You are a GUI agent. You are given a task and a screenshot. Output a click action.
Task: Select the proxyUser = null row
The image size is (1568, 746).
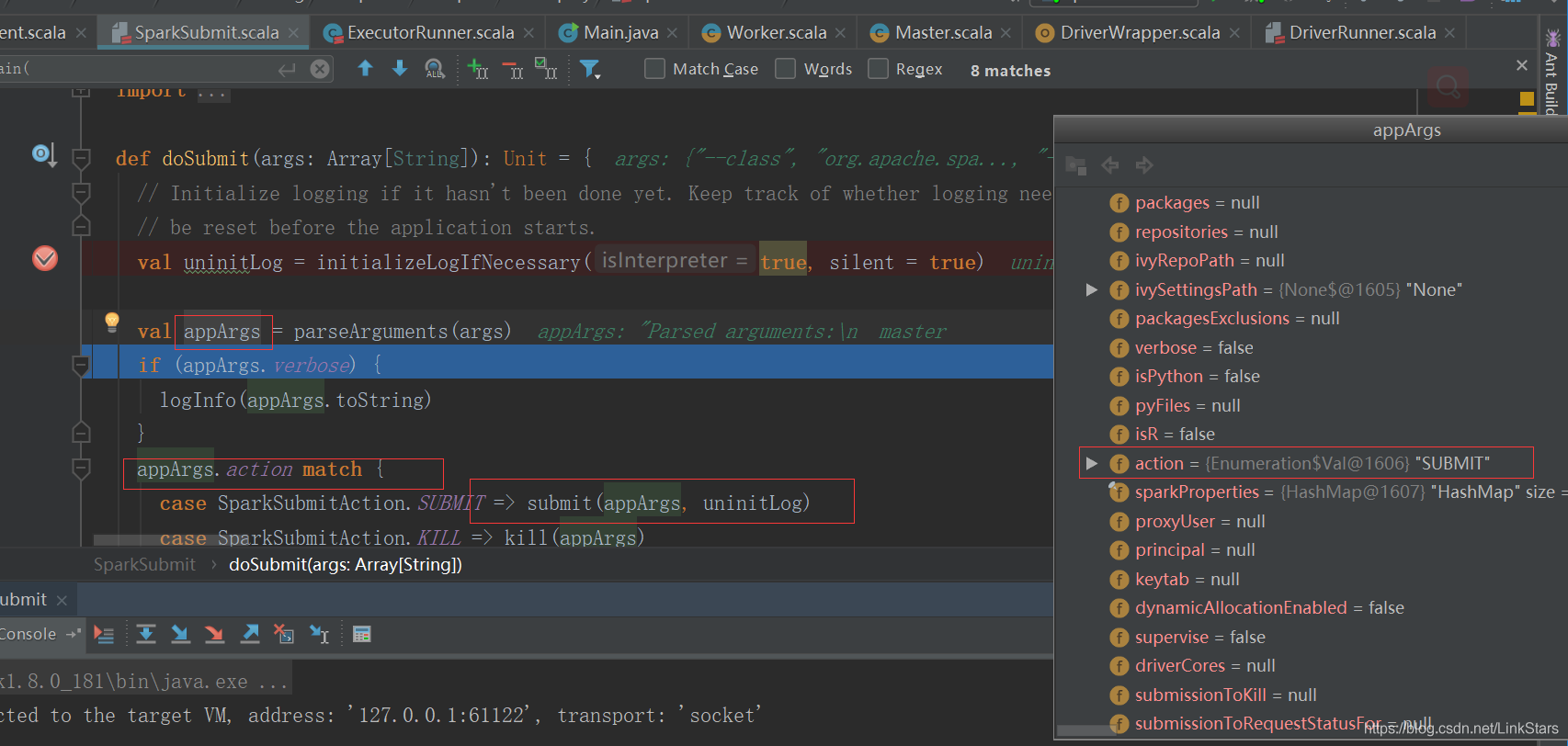pyautogui.click(x=1312, y=522)
